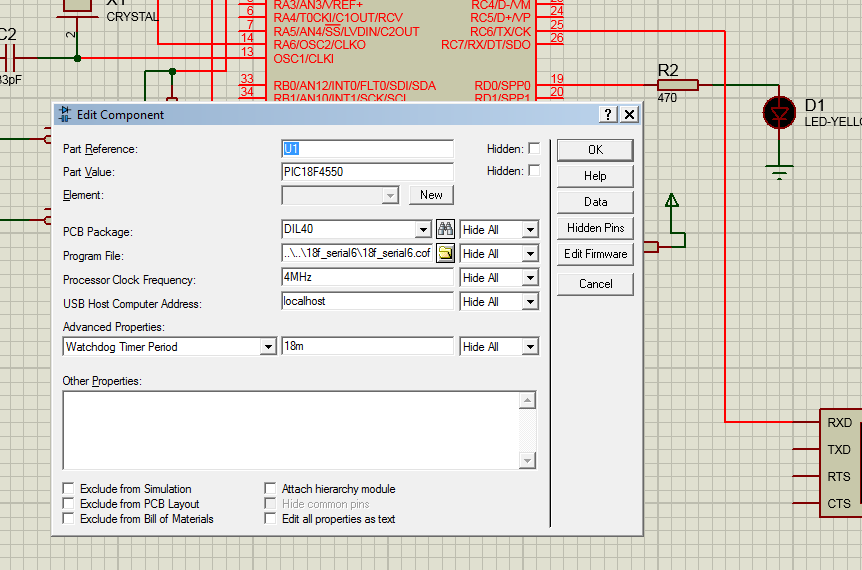Screen dimensions: 862x570
Task: Enable Exclude from PCB Layout
Action: pyautogui.click(x=68, y=503)
